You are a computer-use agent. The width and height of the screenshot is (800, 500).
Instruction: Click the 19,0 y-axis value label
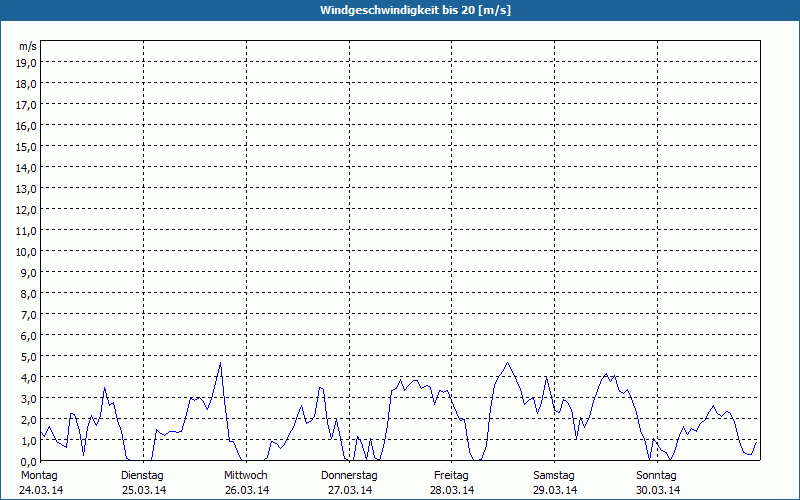pyautogui.click(x=27, y=63)
